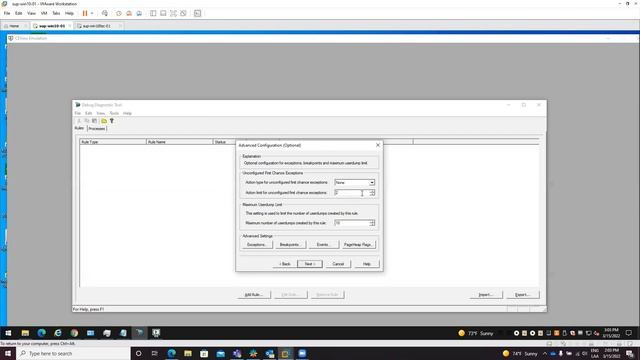
Task: Click the maximum userdumps value field
Action: coord(351,223)
